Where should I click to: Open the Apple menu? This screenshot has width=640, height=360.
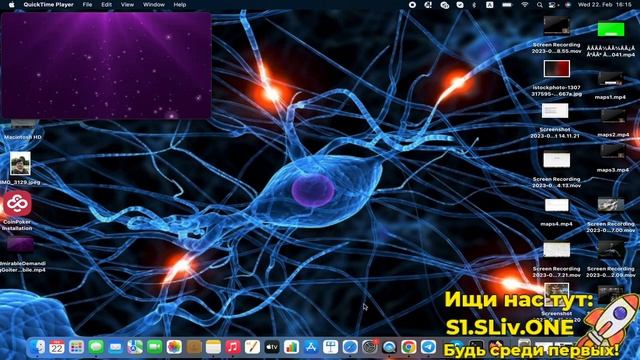pos(11,5)
